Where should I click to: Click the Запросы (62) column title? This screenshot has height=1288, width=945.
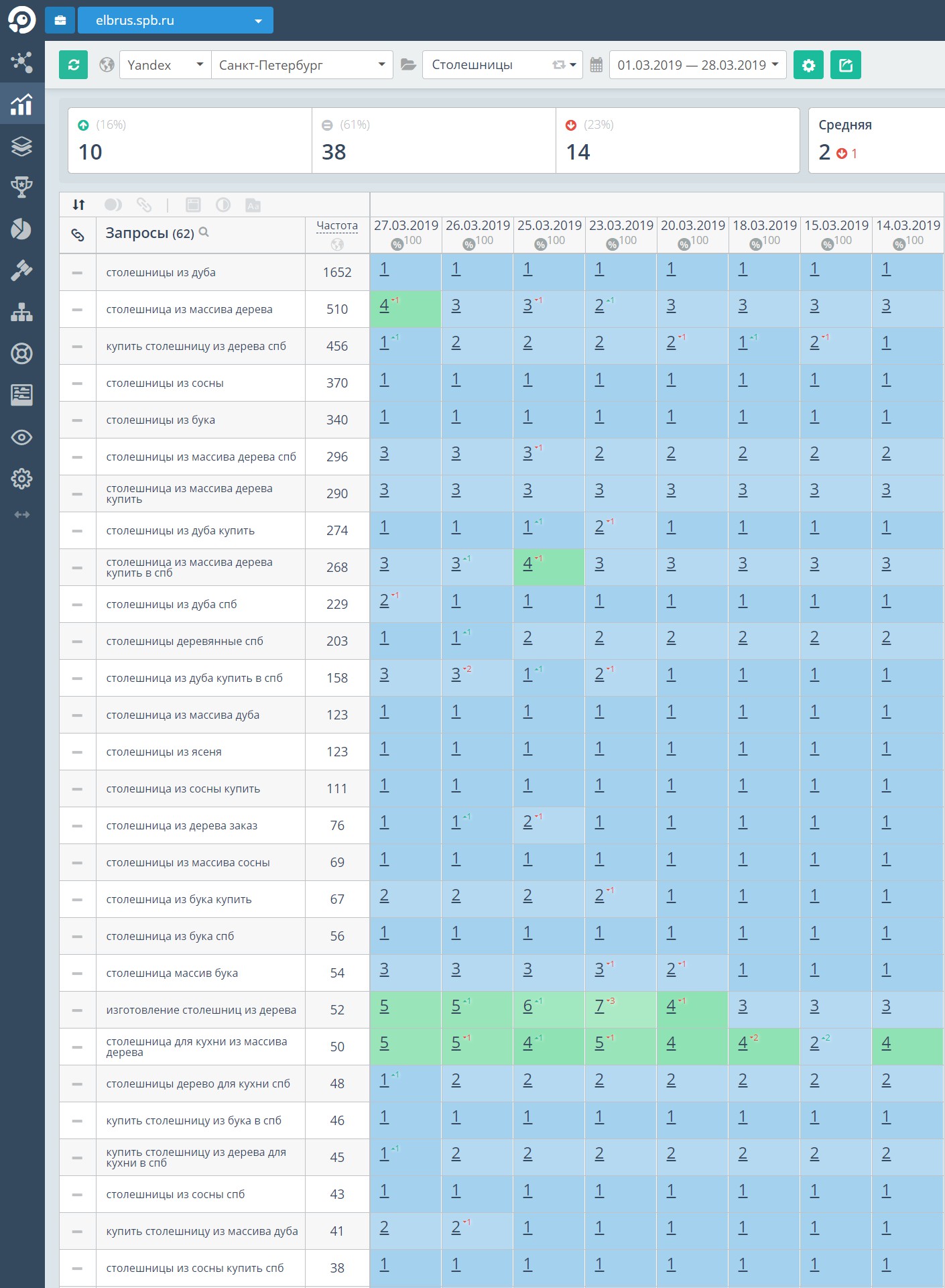[x=149, y=233]
